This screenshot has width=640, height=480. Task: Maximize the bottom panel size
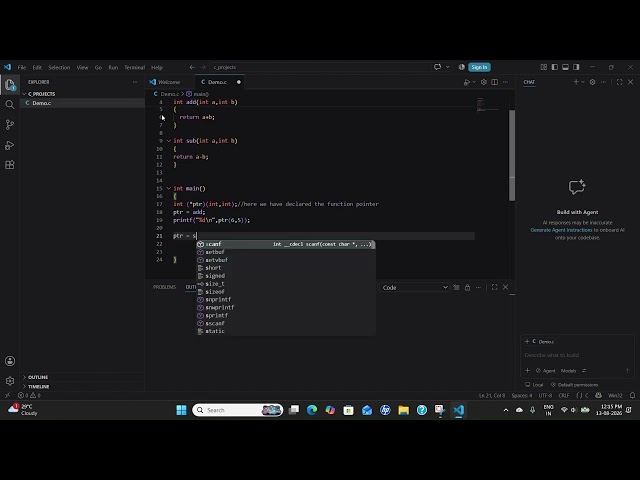point(495,287)
